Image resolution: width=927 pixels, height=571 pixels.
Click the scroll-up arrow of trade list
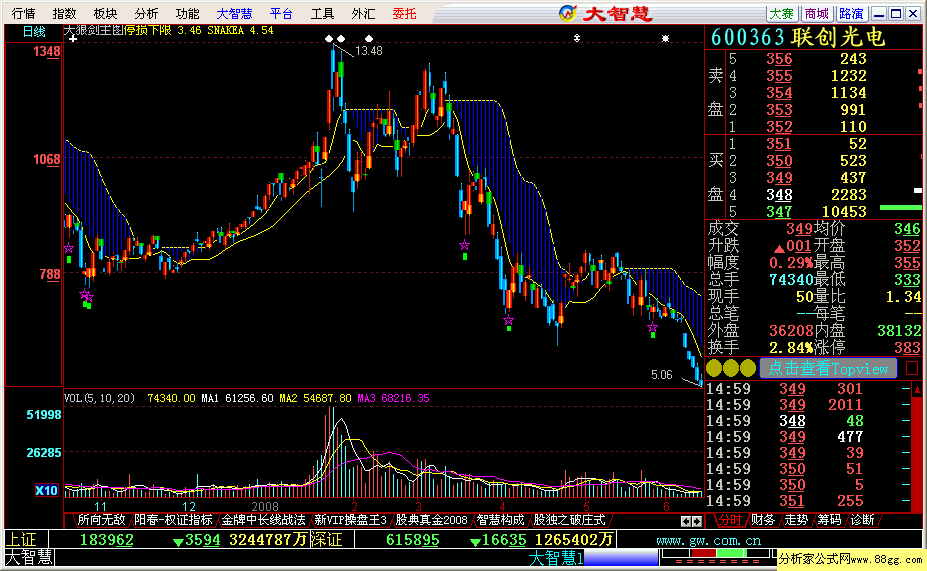[917, 389]
